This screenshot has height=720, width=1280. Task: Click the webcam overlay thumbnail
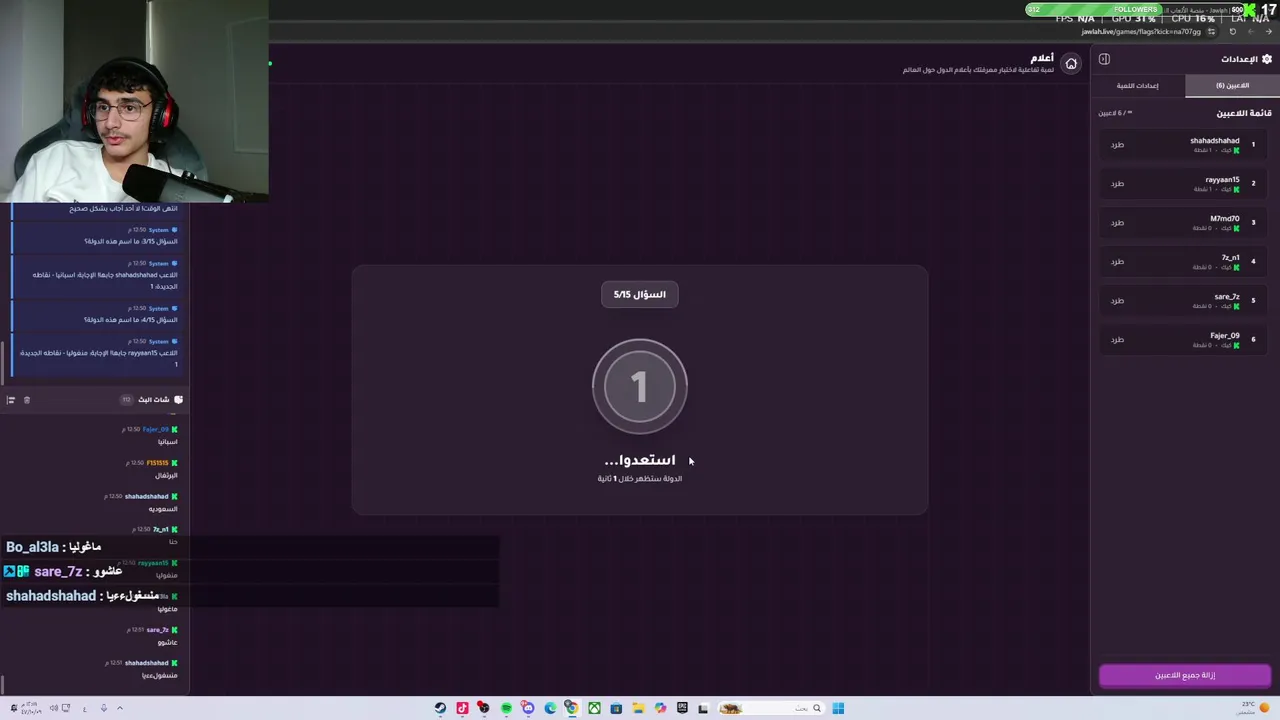[134, 100]
